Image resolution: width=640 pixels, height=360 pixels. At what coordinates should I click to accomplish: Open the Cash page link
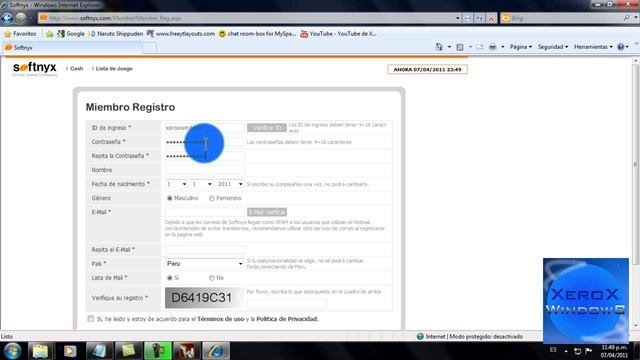pos(76,69)
